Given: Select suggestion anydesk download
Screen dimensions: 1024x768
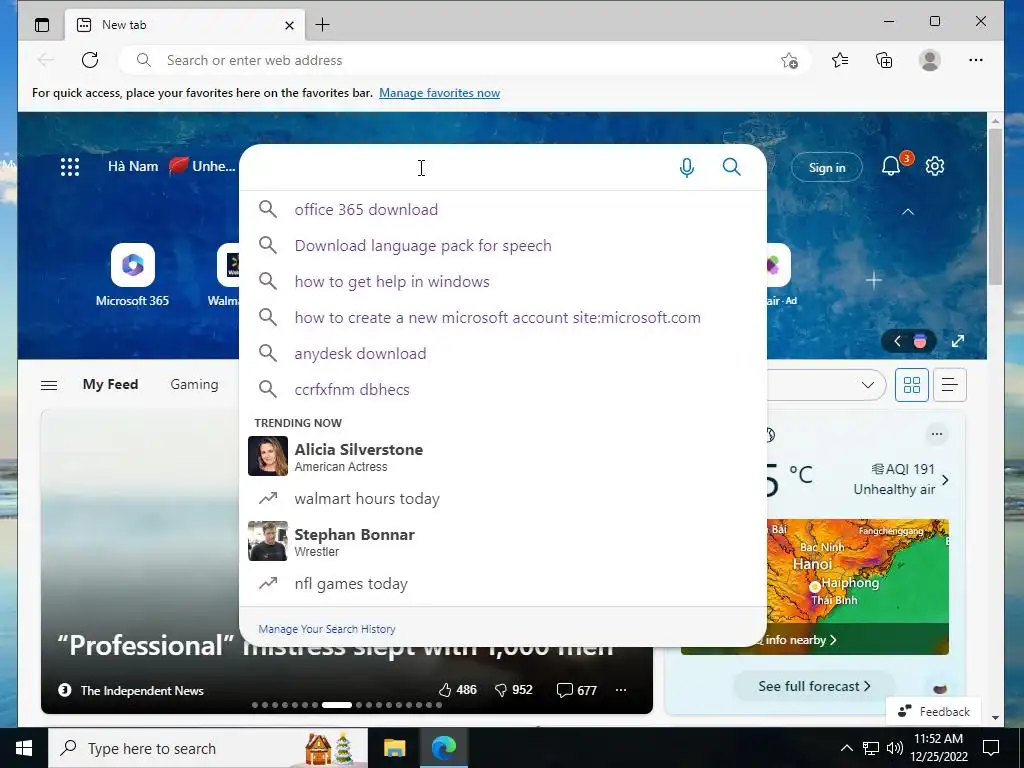Looking at the screenshot, I should tap(502, 353).
